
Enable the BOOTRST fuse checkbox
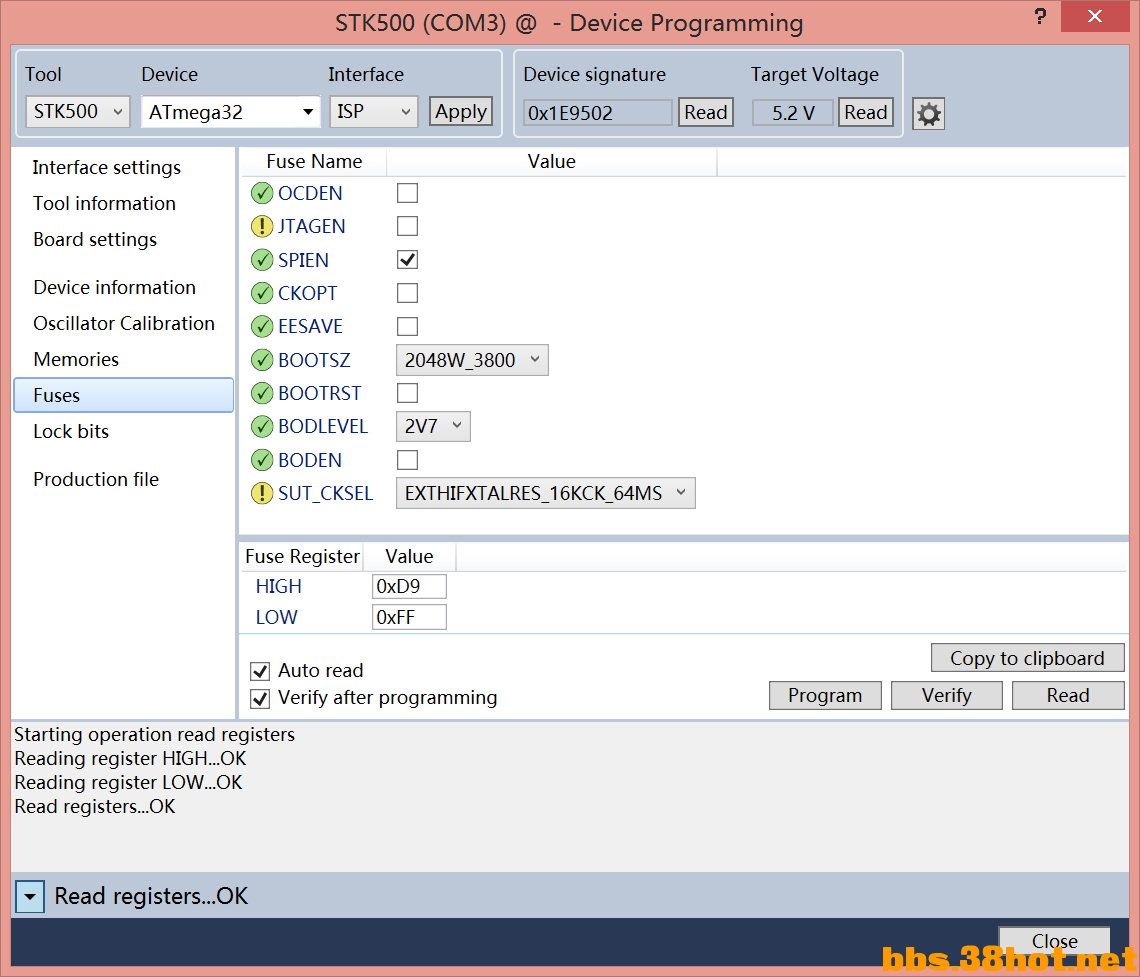pos(407,393)
